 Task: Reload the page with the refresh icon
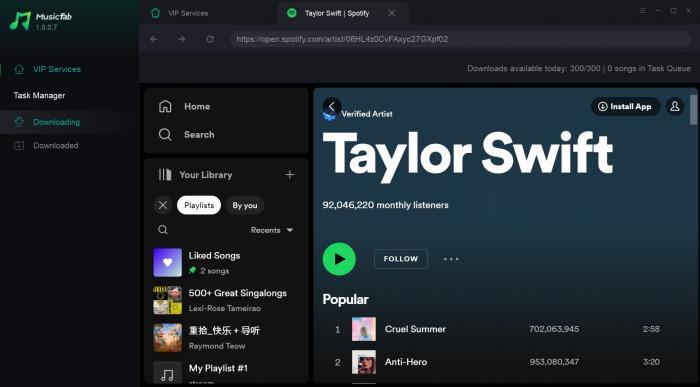click(x=210, y=39)
